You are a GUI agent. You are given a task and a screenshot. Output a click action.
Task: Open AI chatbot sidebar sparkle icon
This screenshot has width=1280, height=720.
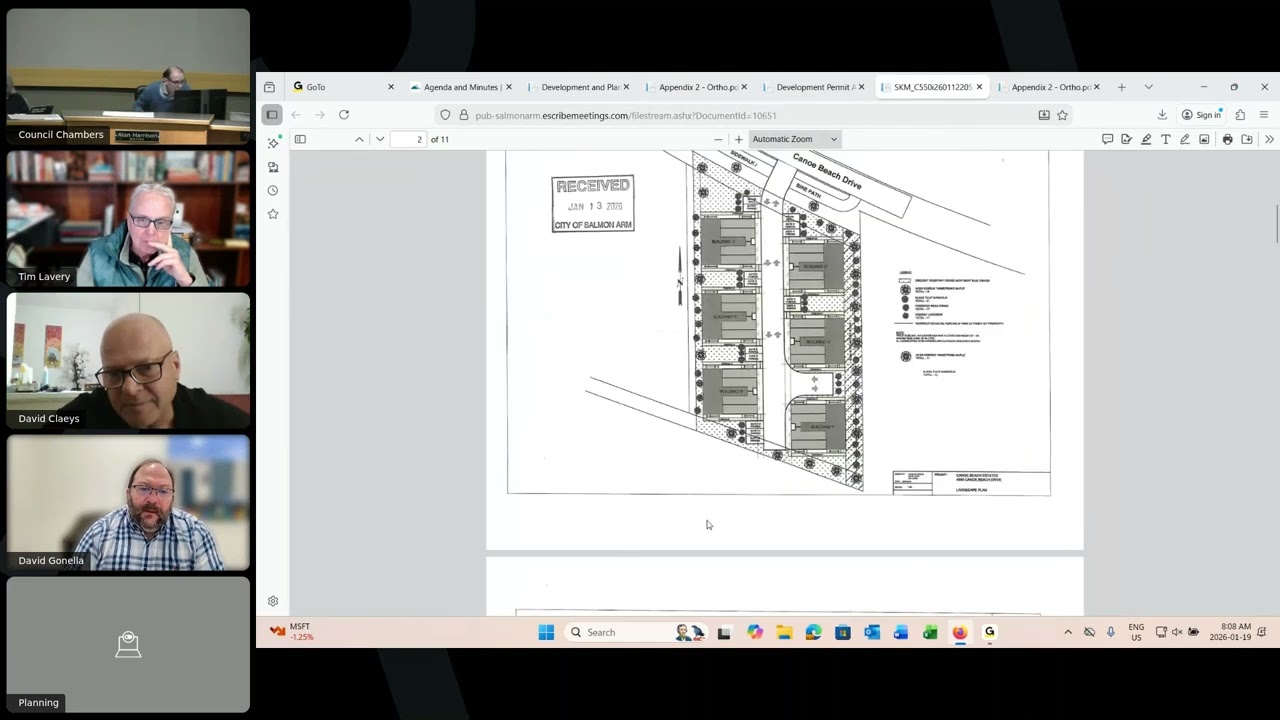pos(273,144)
